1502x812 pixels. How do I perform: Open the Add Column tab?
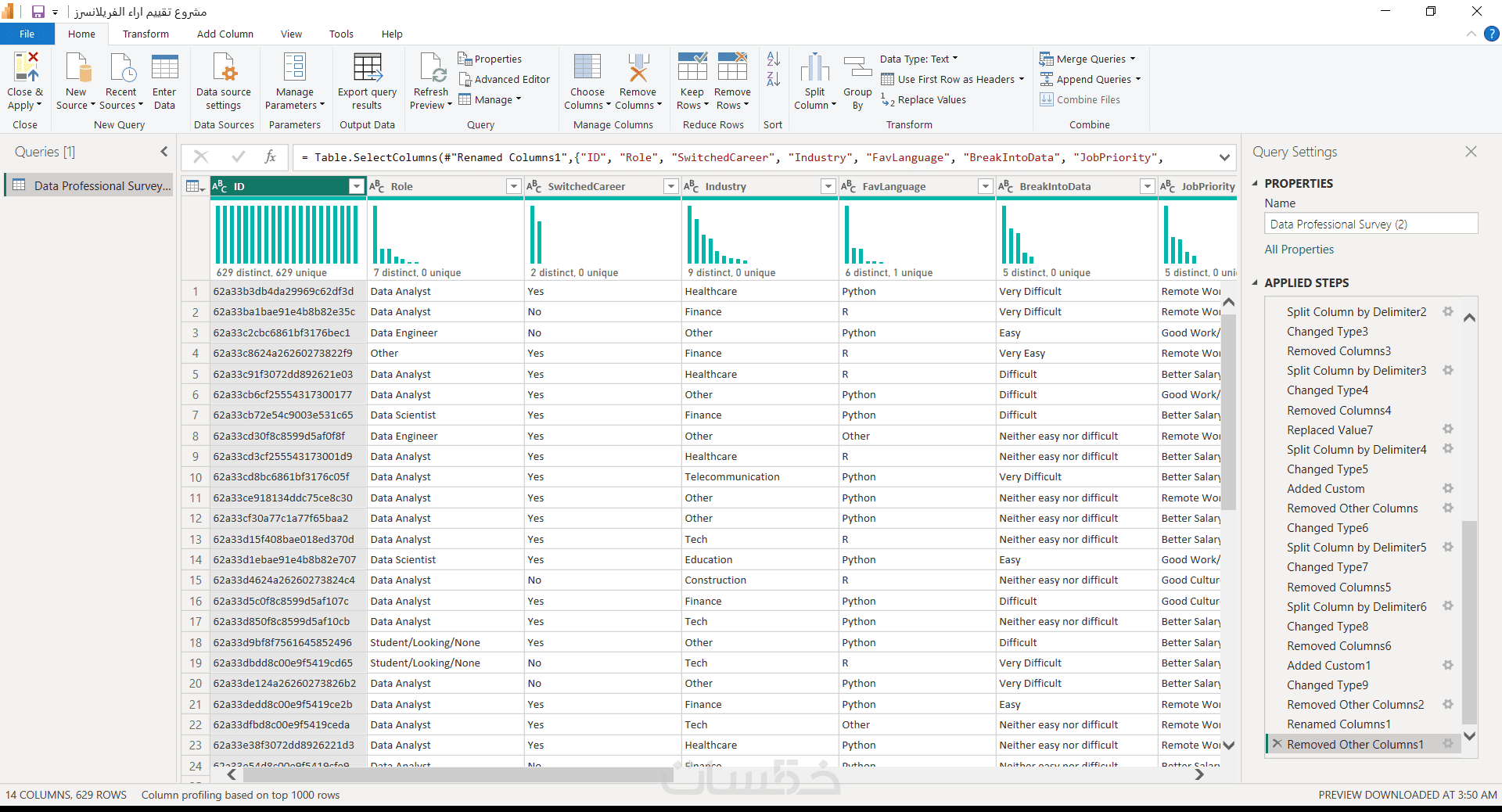pyautogui.click(x=225, y=34)
